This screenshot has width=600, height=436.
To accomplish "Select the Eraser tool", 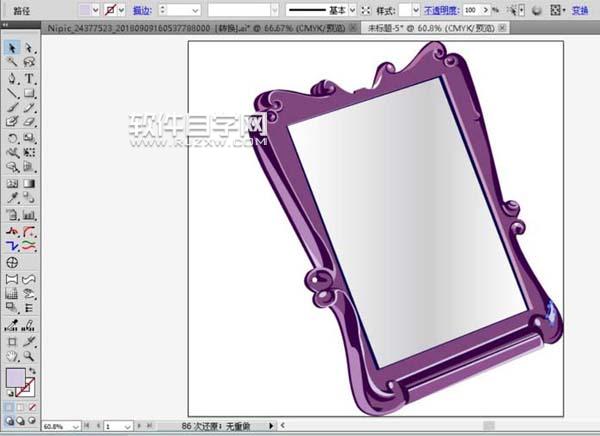I will [29, 121].
